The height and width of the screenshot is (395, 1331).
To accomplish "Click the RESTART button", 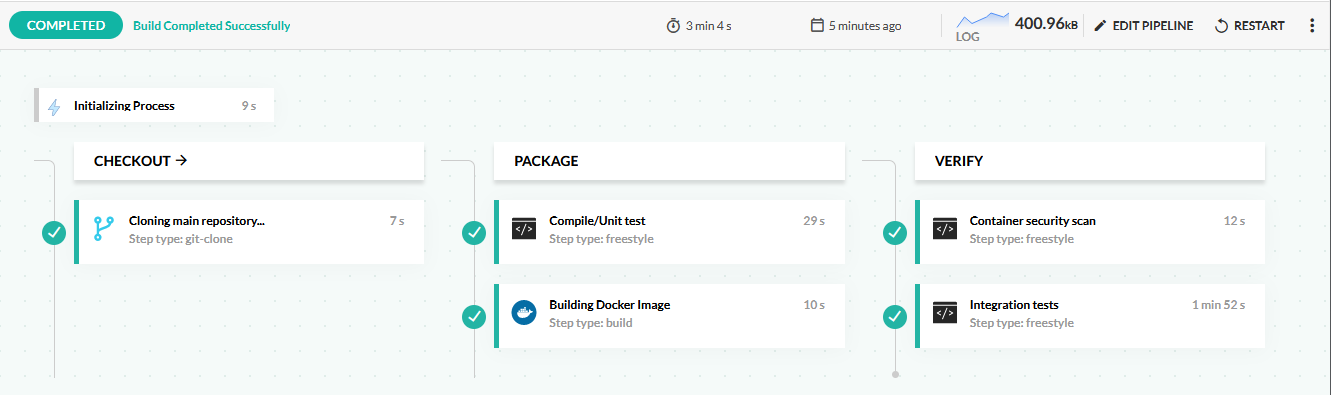I will pos(1249,26).
